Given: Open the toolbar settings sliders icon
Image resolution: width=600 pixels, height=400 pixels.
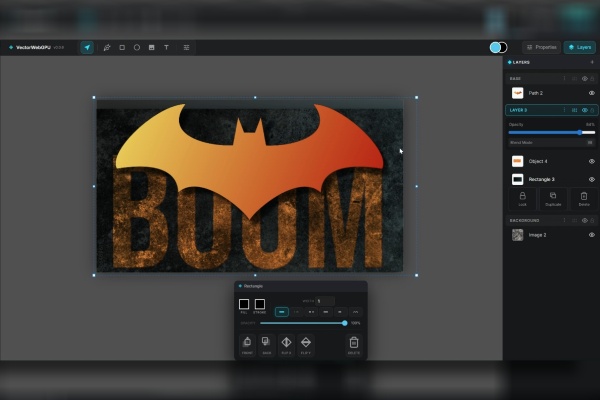Looking at the screenshot, I should pos(186,47).
